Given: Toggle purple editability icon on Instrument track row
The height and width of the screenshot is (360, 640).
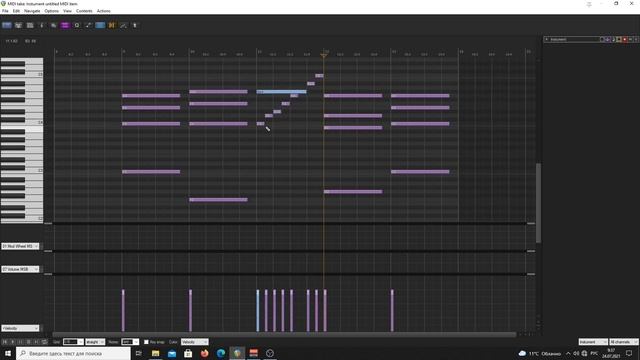Looking at the screenshot, I should coord(608,39).
